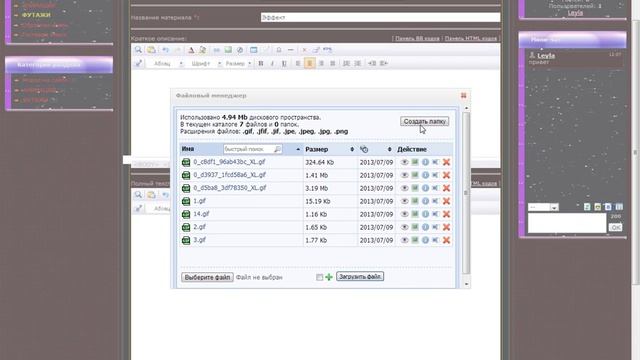Toggle bold formatting in top editor
The height and width of the screenshot is (360, 640).
[261, 63]
